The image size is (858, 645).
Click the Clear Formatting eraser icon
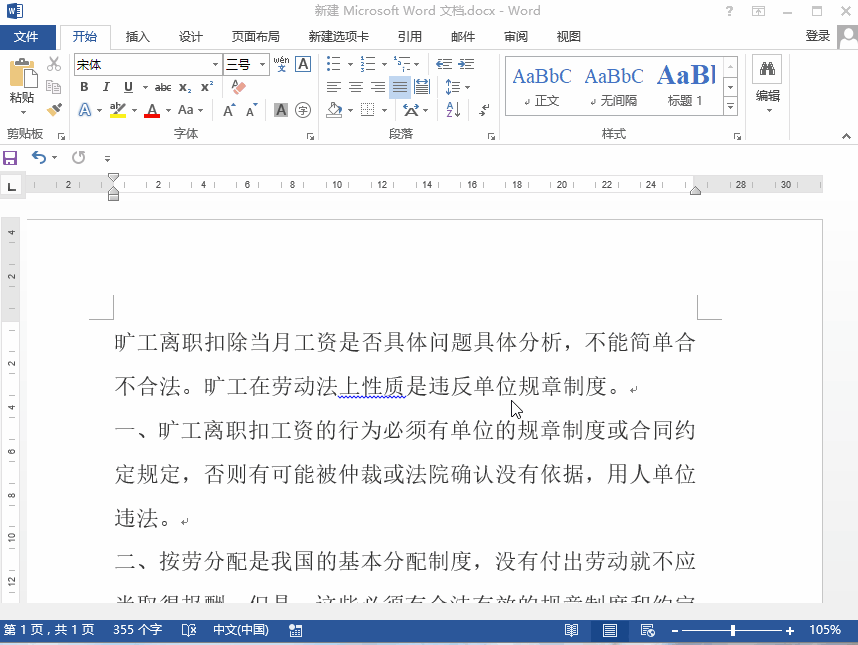(x=237, y=87)
